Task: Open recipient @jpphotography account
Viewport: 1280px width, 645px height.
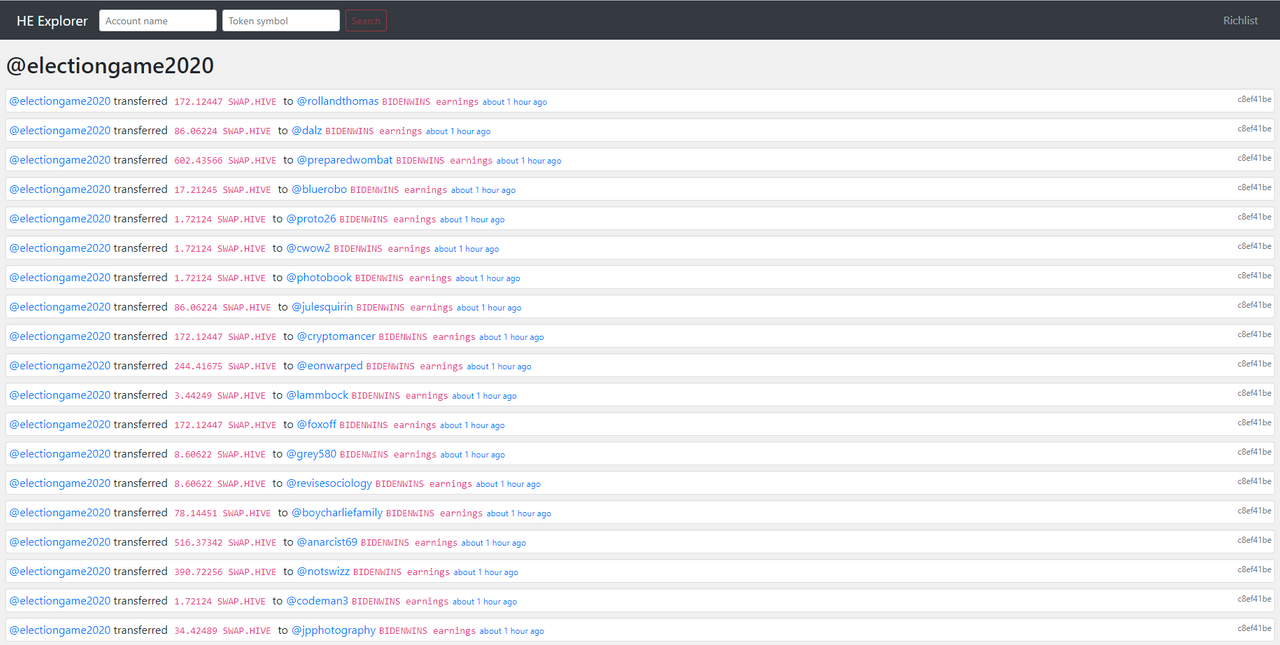Action: point(334,630)
